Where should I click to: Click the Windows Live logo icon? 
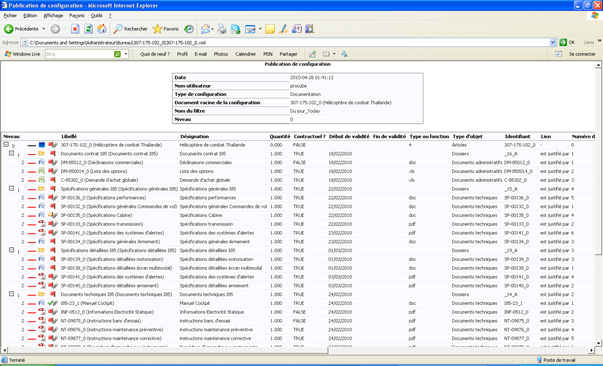(x=8, y=54)
